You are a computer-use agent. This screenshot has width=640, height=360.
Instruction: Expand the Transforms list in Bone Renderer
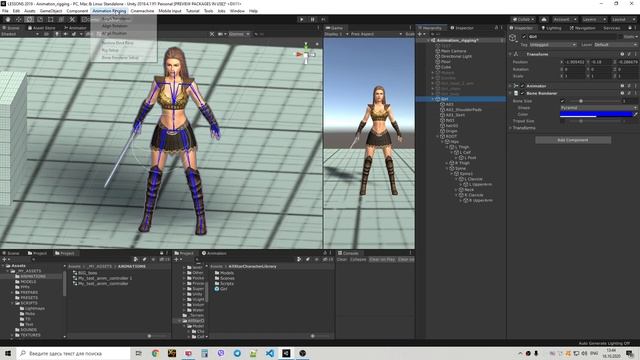tap(510, 128)
